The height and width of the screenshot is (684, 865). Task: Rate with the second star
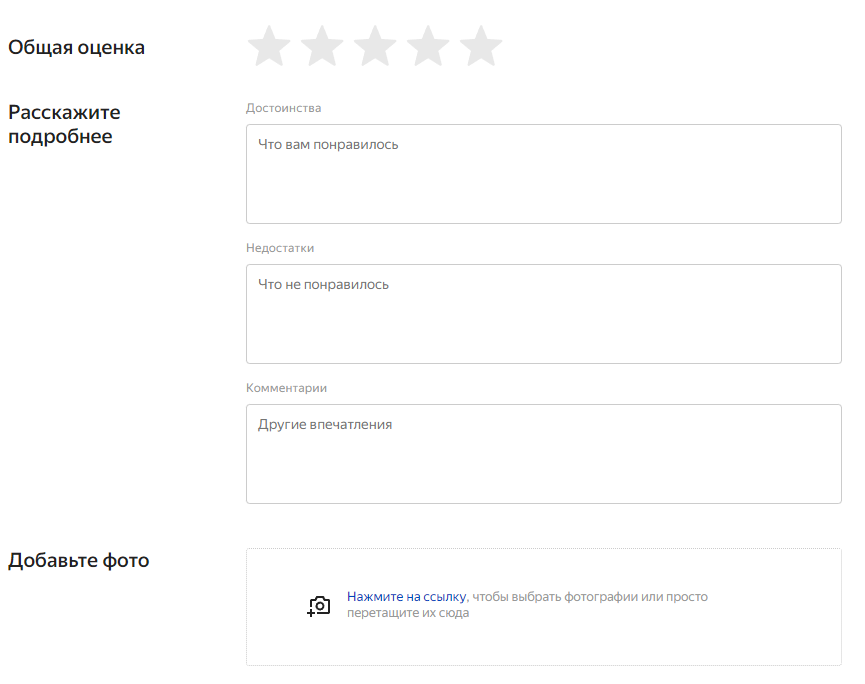pyautogui.click(x=322, y=46)
